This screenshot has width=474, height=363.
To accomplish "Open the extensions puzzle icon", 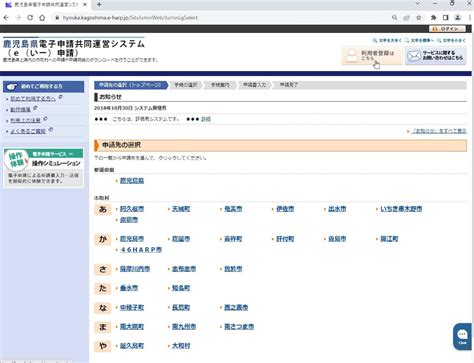I will point(433,18).
